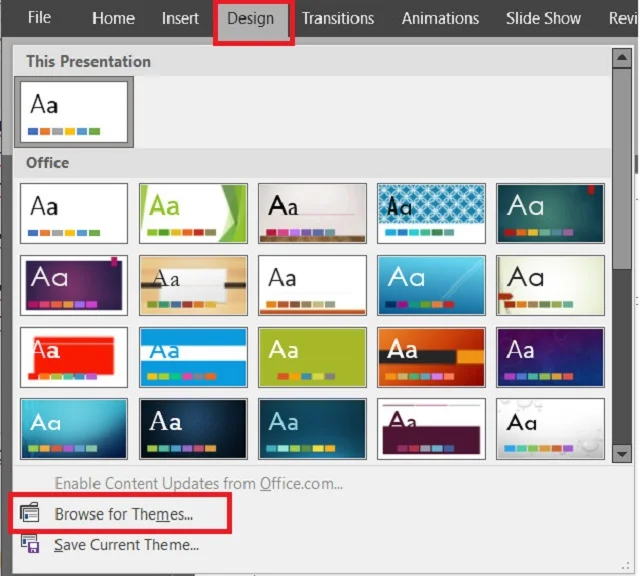Image resolution: width=640 pixels, height=576 pixels.
Task: Open the Animations tab
Action: click(x=440, y=18)
